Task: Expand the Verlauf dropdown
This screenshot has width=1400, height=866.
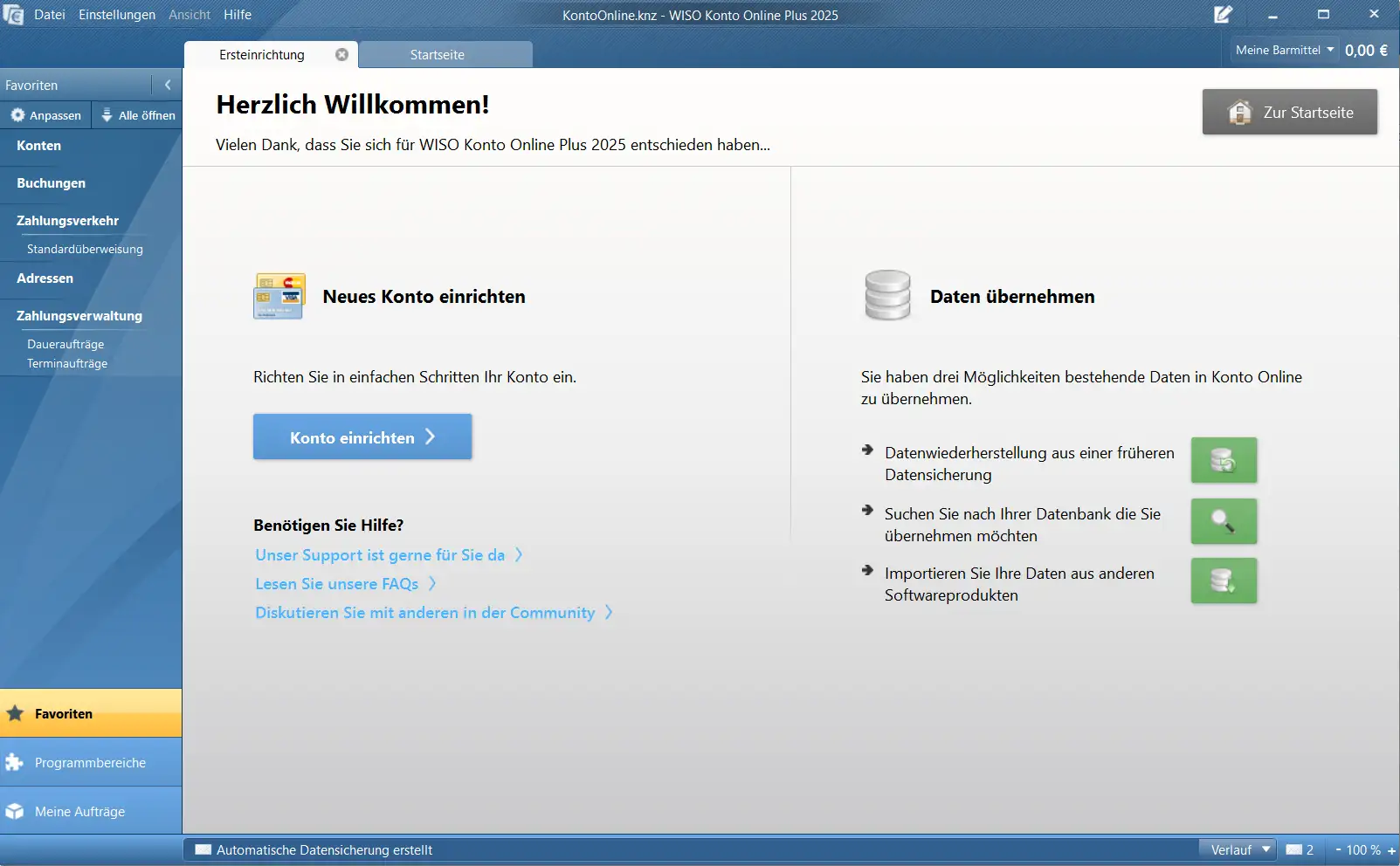Action: pyautogui.click(x=1239, y=849)
